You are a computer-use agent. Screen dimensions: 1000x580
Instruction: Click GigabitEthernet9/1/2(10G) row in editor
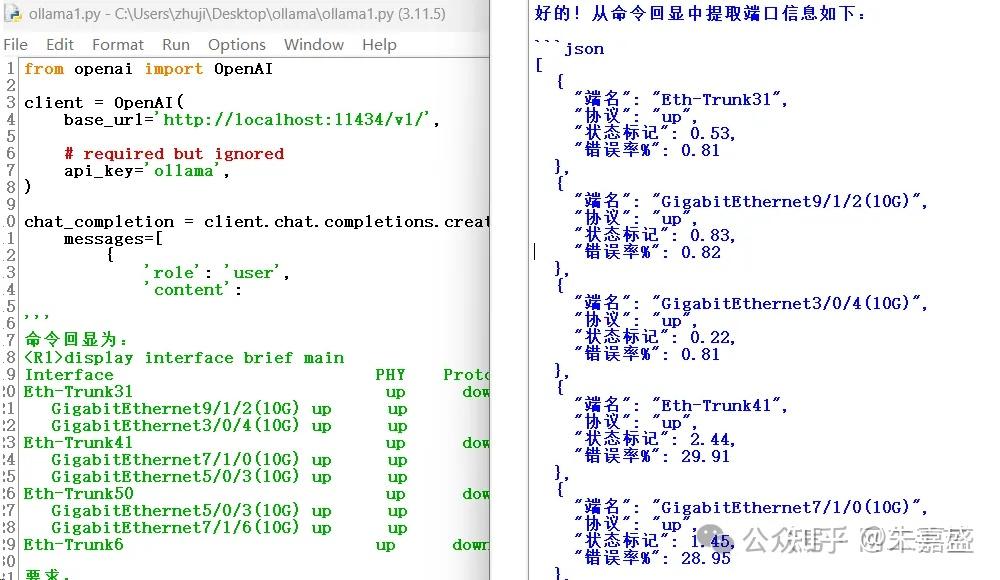tap(230, 409)
